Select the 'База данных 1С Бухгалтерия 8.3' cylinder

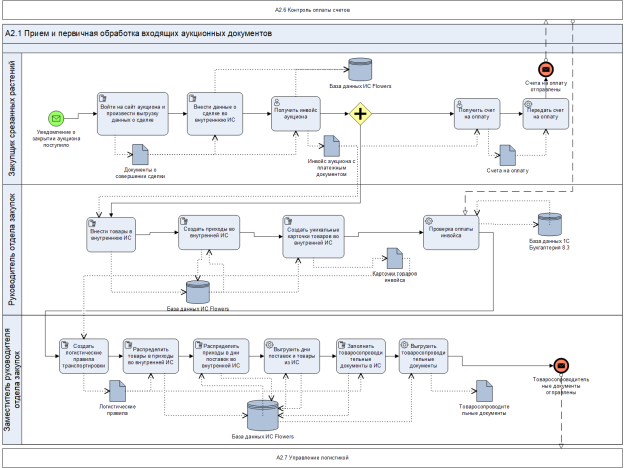click(x=550, y=224)
